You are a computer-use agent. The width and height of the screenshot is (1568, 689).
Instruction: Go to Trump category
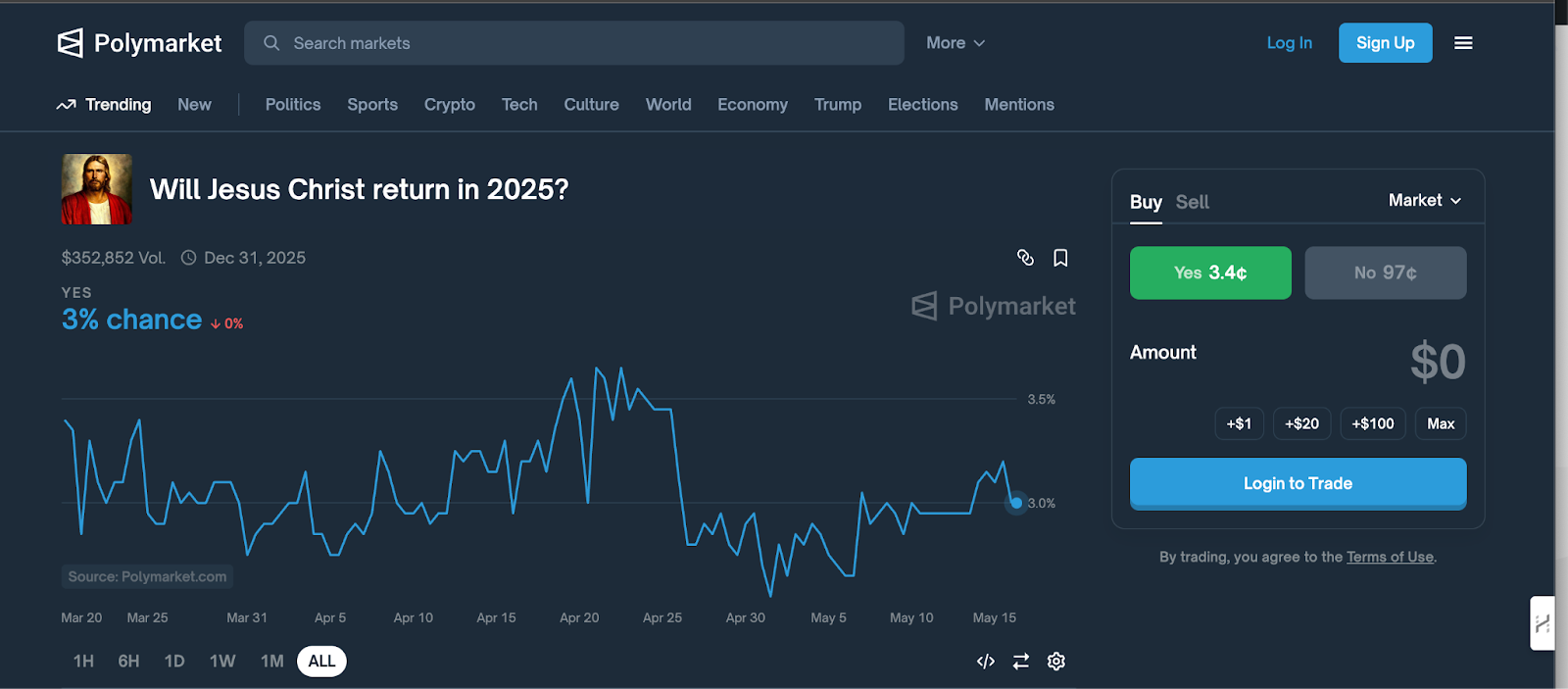click(x=838, y=105)
